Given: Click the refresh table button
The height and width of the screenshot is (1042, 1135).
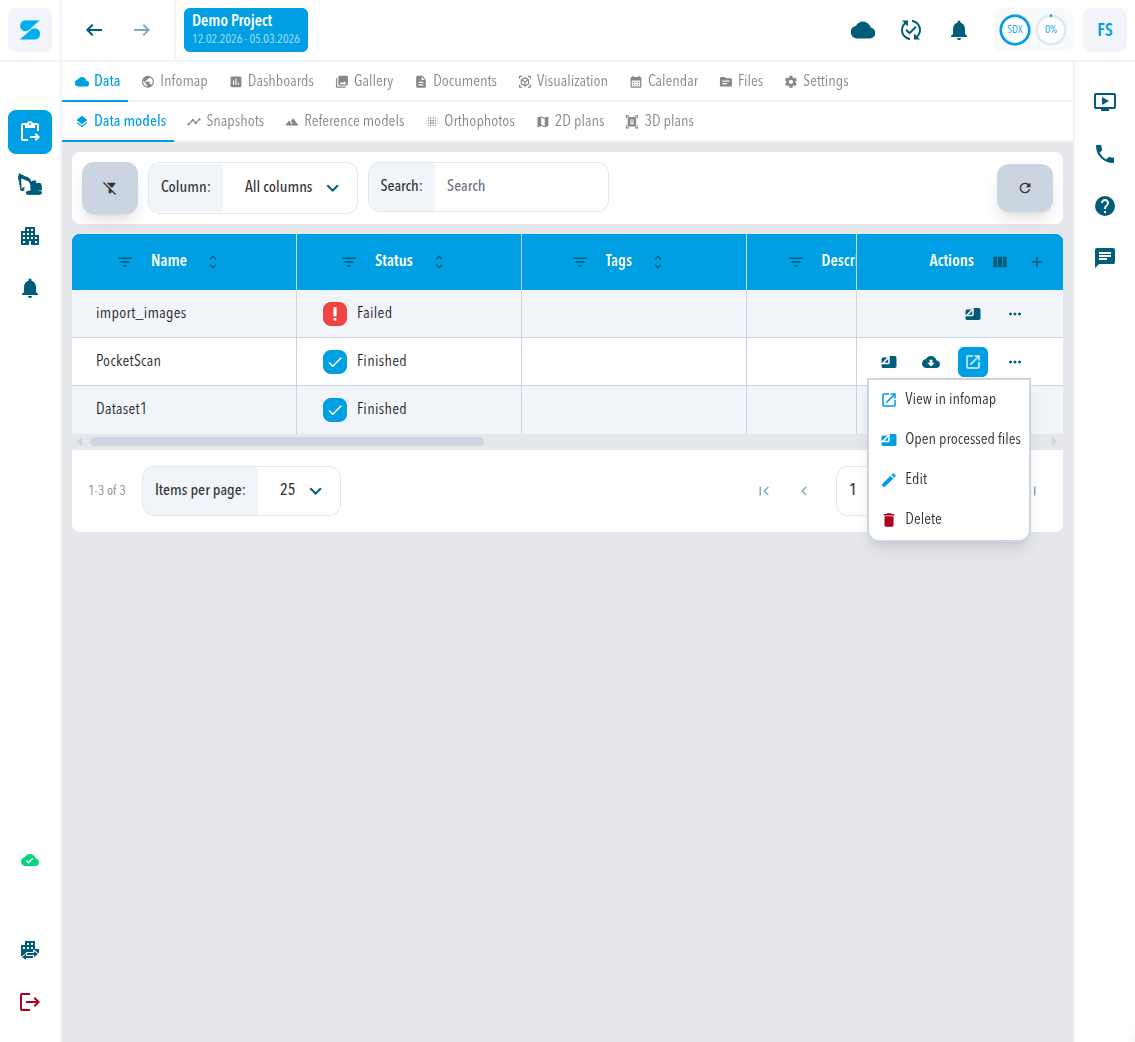Looking at the screenshot, I should pyautogui.click(x=1024, y=188).
